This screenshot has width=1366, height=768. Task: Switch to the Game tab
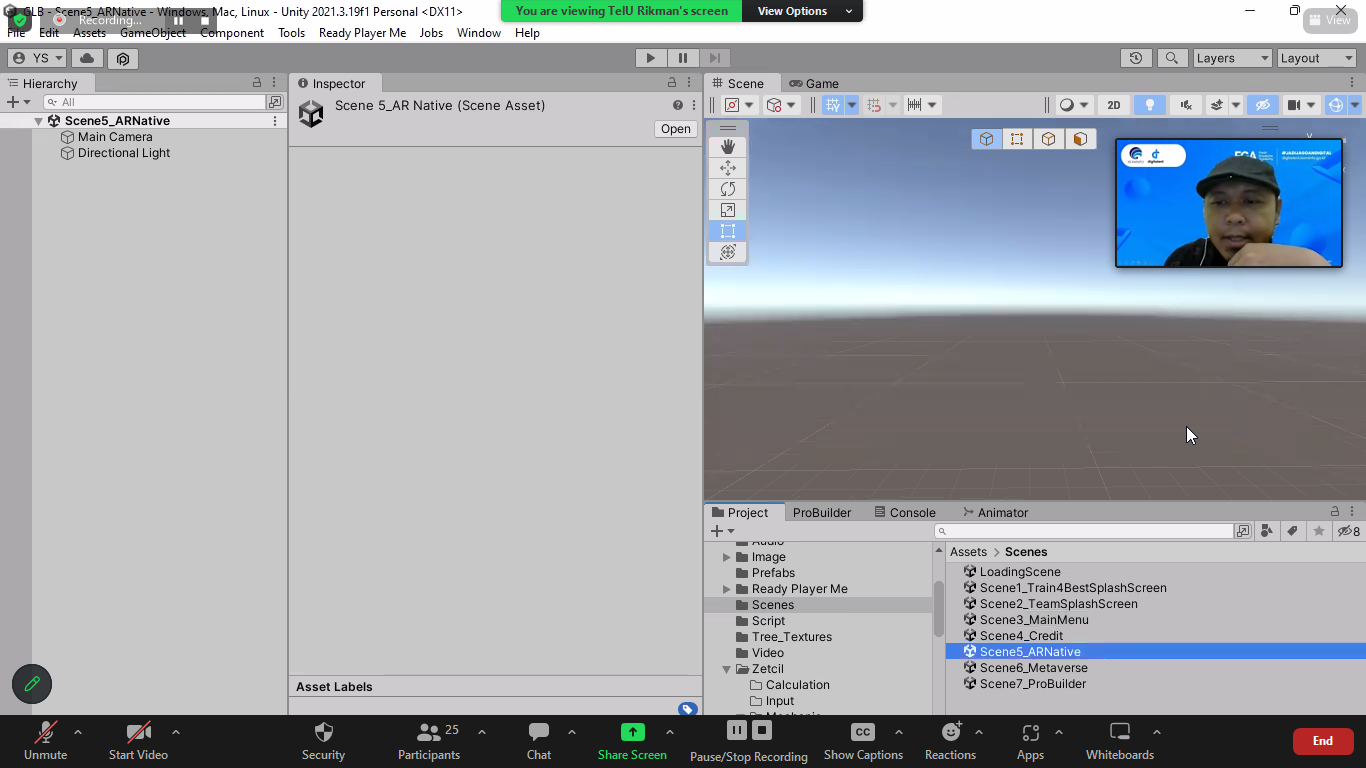pyautogui.click(x=814, y=83)
